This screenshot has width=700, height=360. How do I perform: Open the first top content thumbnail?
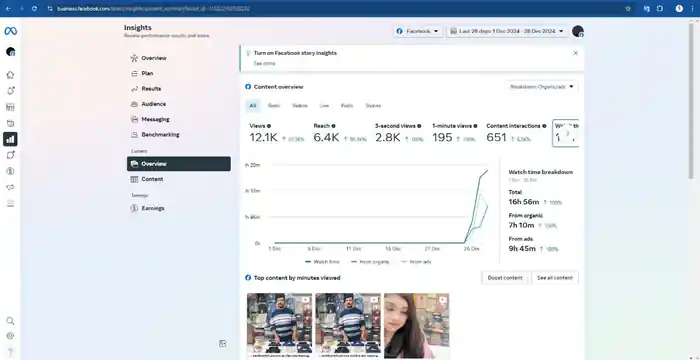point(279,326)
